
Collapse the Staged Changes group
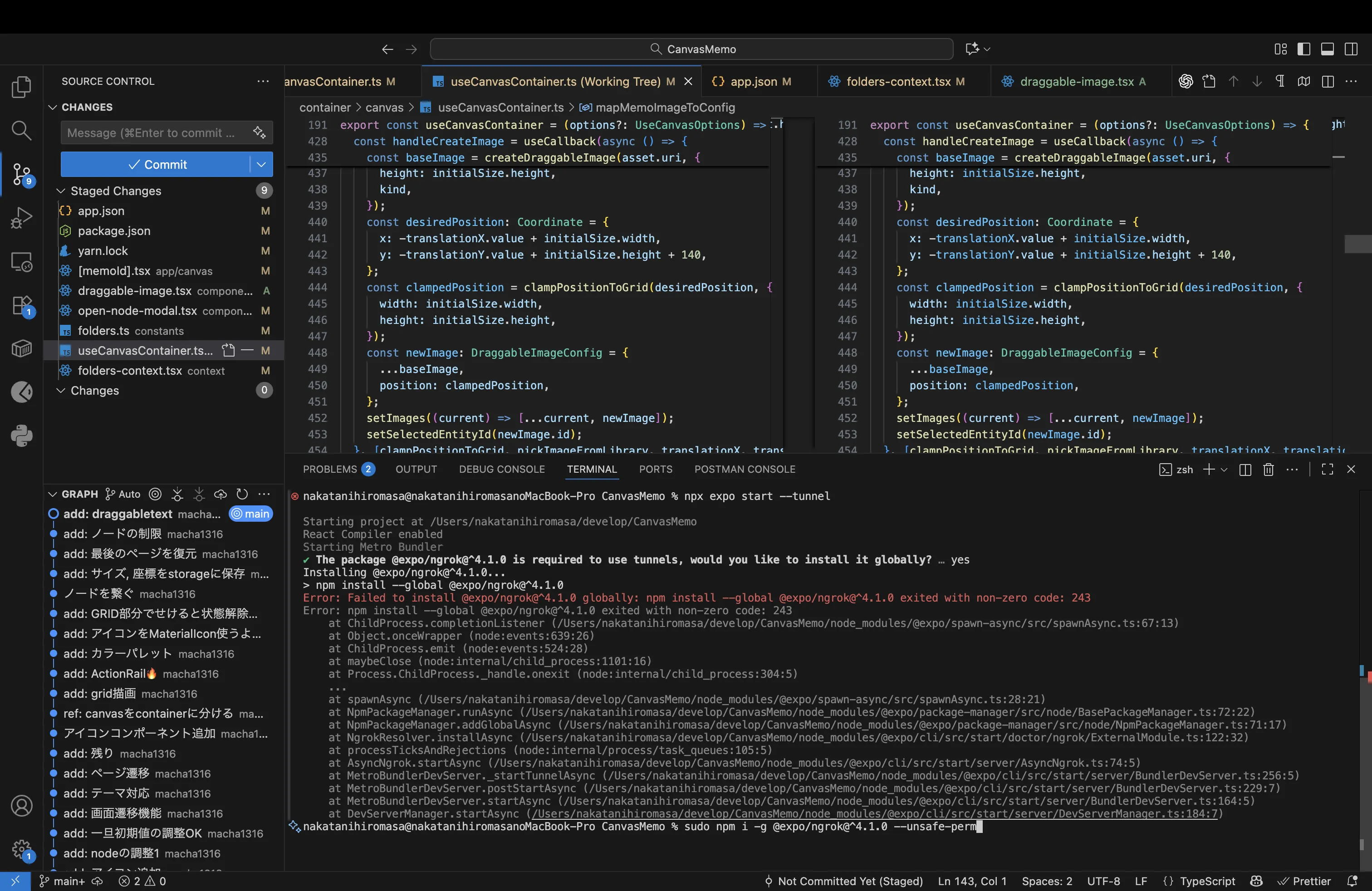(x=60, y=191)
